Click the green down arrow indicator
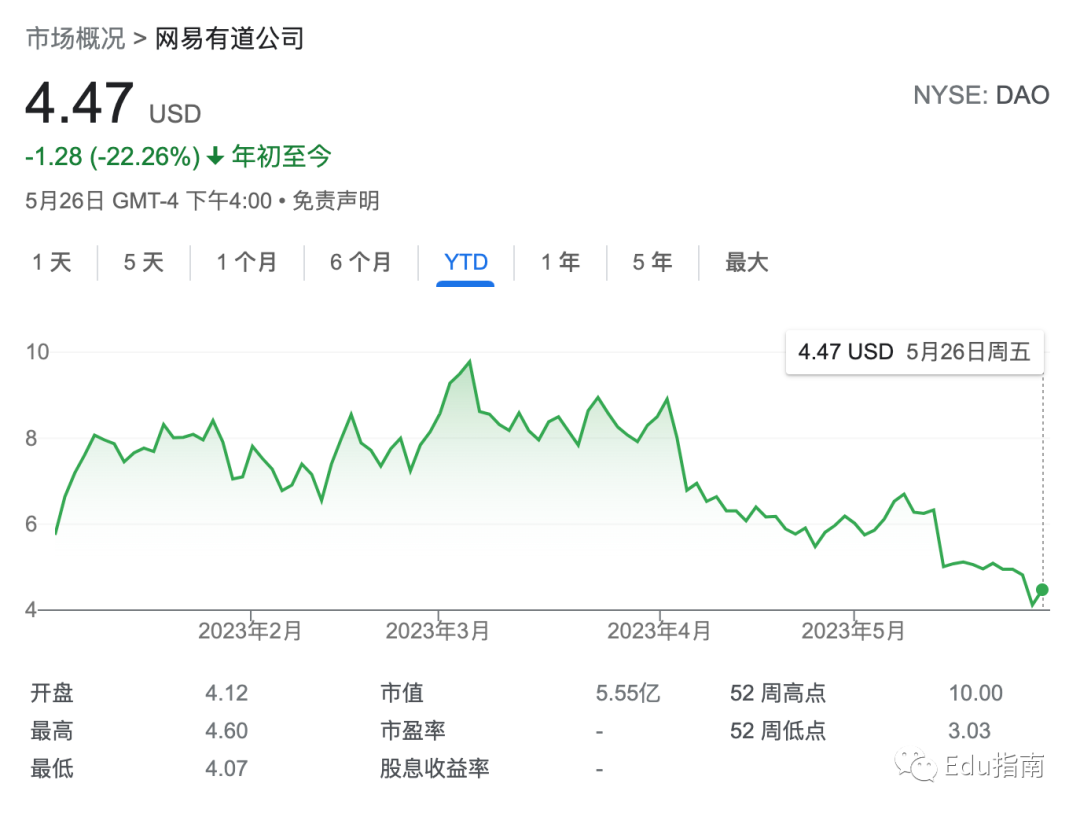 (216, 157)
